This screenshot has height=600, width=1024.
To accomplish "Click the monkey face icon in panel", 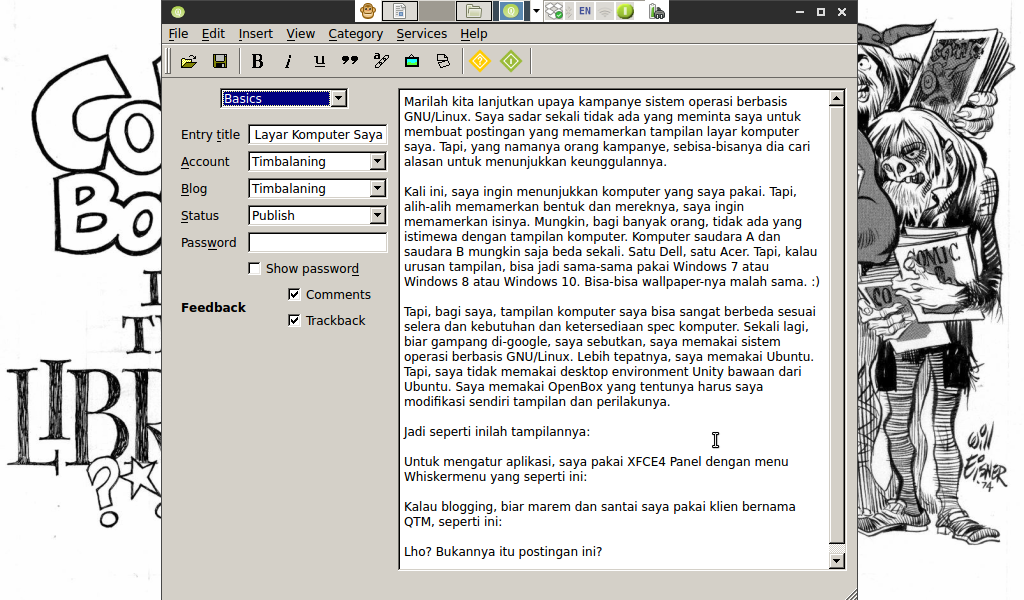I will click(368, 11).
